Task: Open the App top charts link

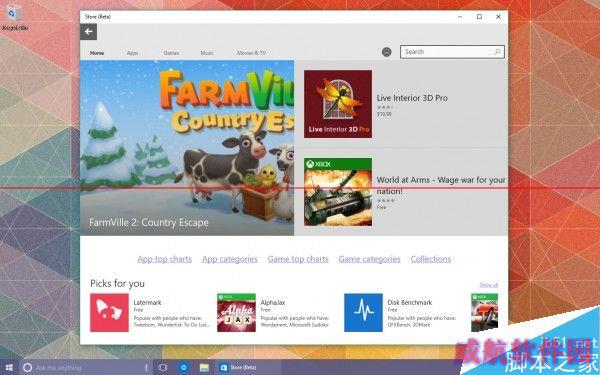Action: pos(165,259)
